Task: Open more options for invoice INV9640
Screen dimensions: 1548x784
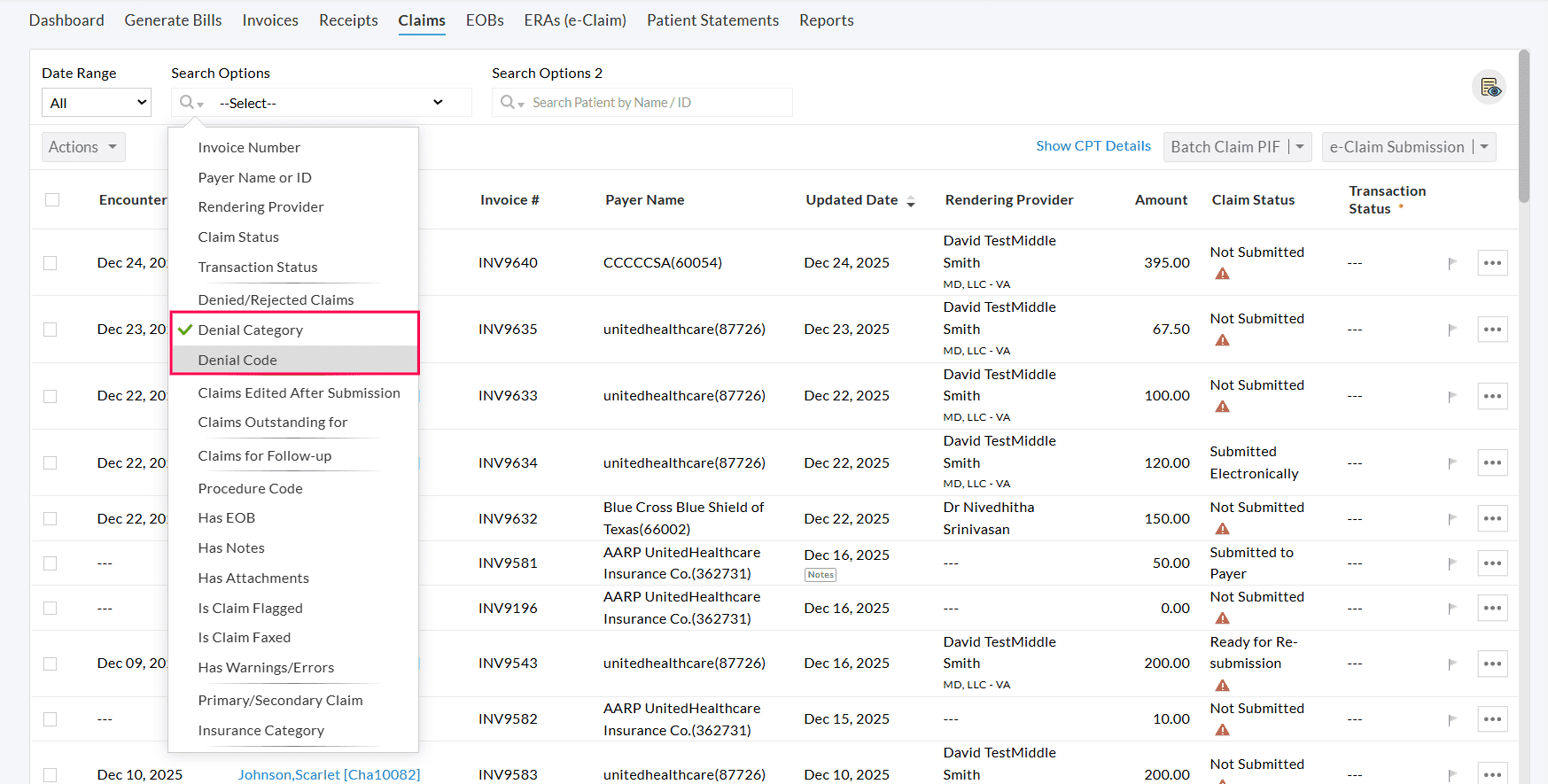Action: click(1493, 263)
